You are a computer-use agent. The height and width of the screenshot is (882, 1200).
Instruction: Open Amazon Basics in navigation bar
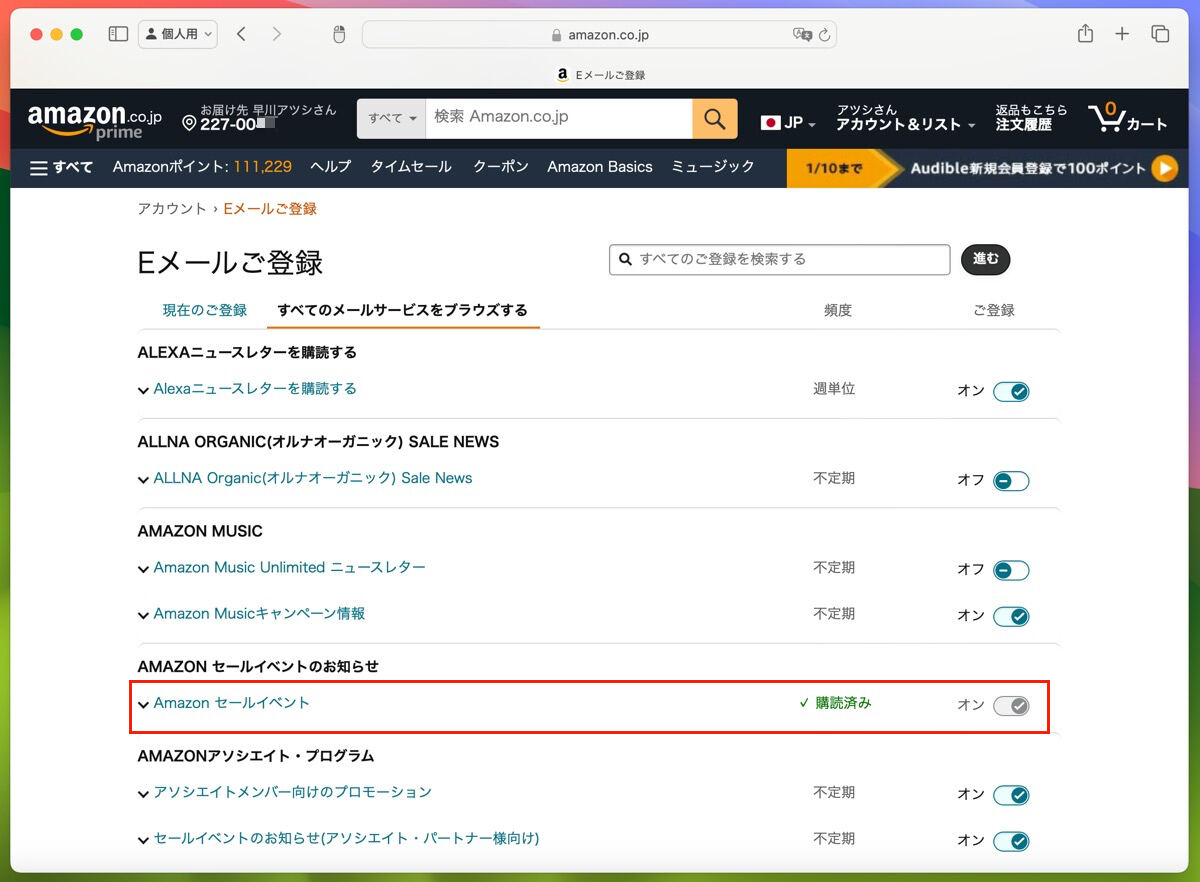click(x=600, y=167)
